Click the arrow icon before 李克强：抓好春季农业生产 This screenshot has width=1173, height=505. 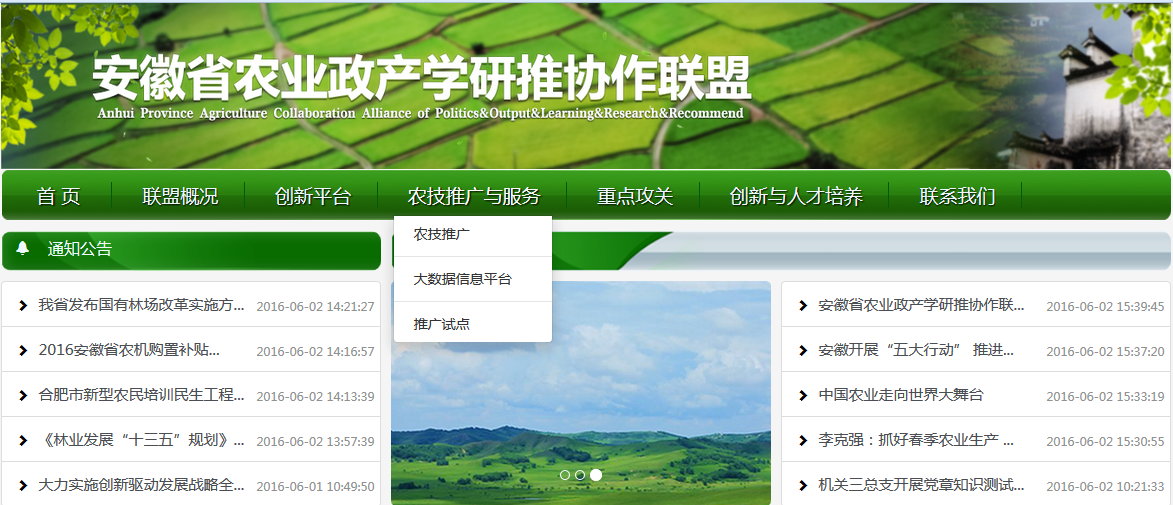(x=803, y=441)
